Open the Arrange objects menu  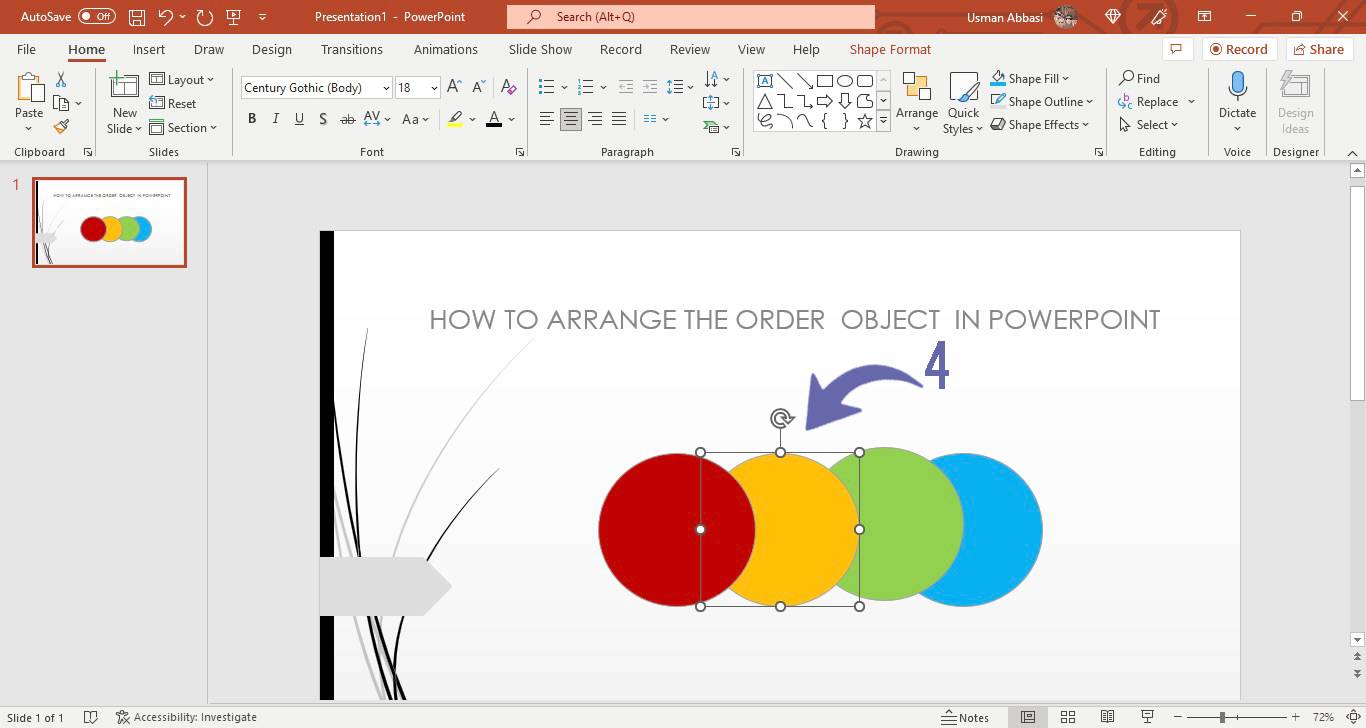pos(916,102)
